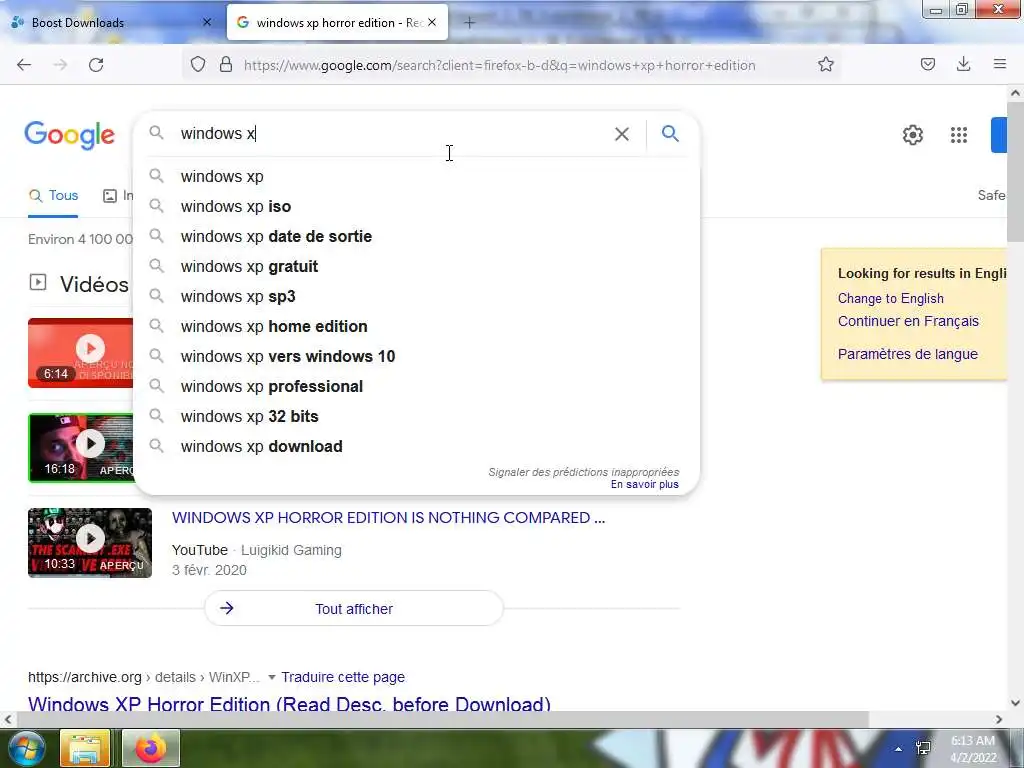1024x768 pixels.
Task: Open Windows Explorer from the taskbar
Action: 85,748
